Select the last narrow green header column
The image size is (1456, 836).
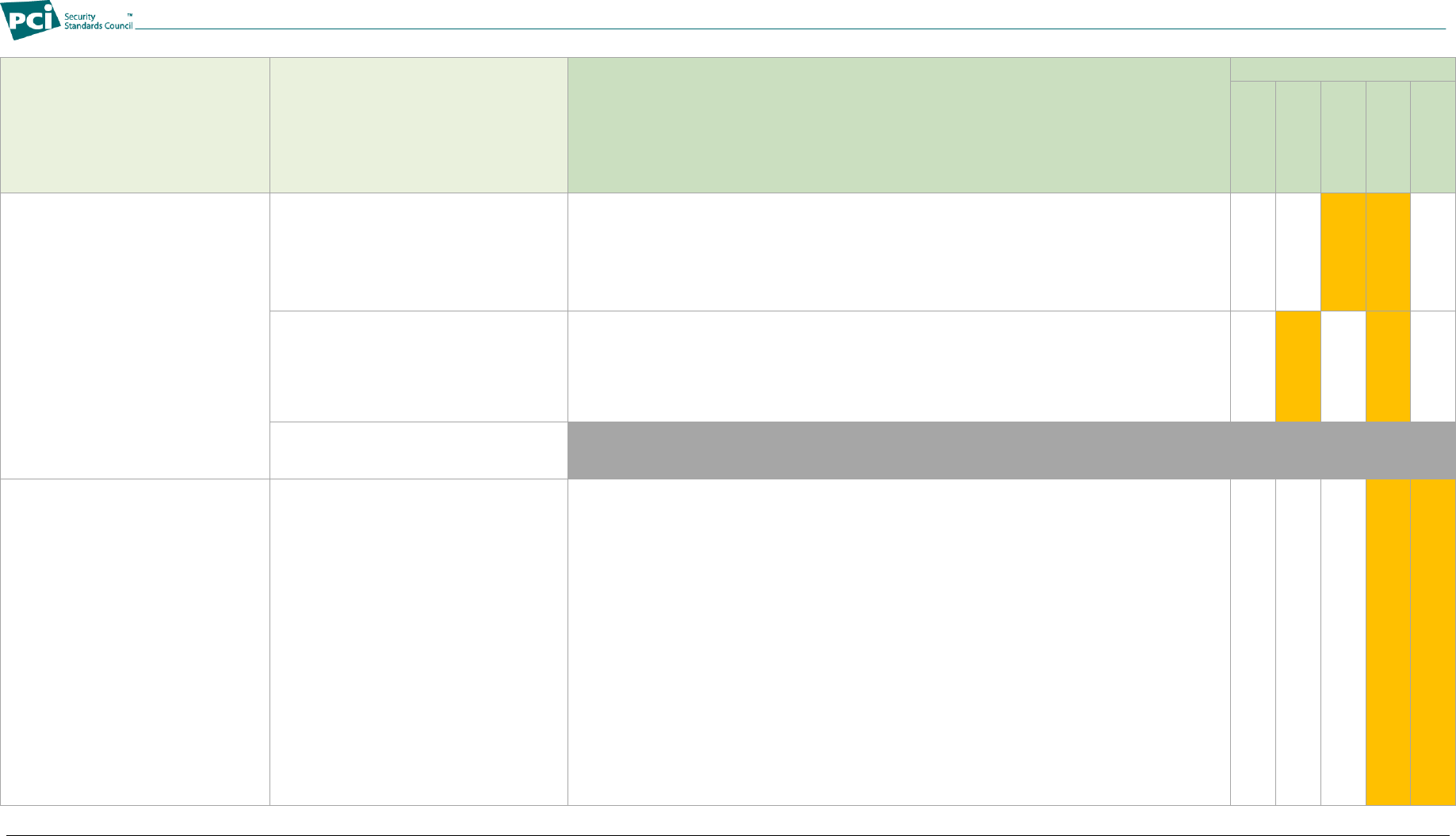click(x=1433, y=137)
